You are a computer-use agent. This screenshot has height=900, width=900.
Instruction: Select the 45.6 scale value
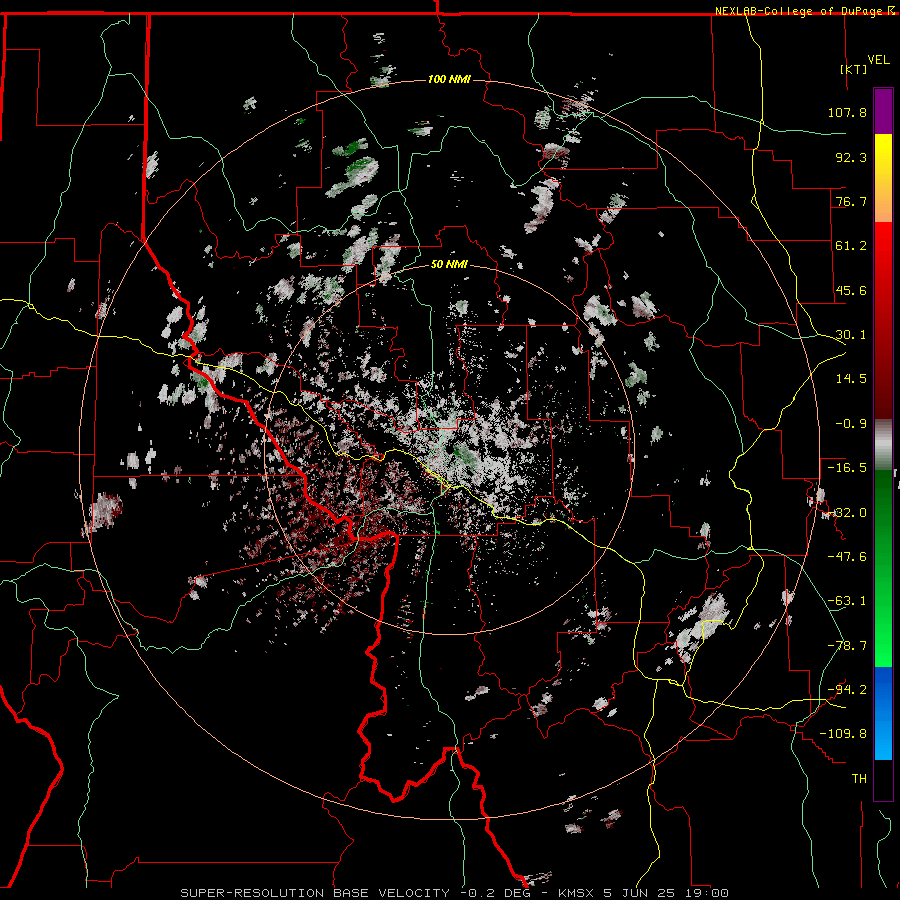851,290
